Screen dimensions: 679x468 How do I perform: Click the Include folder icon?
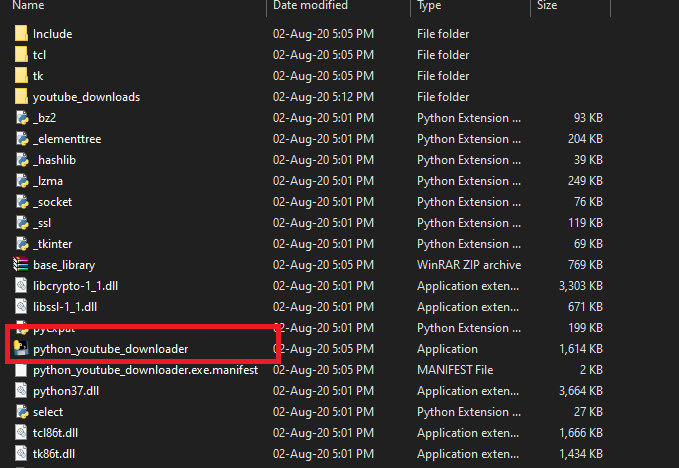pyautogui.click(x=21, y=34)
